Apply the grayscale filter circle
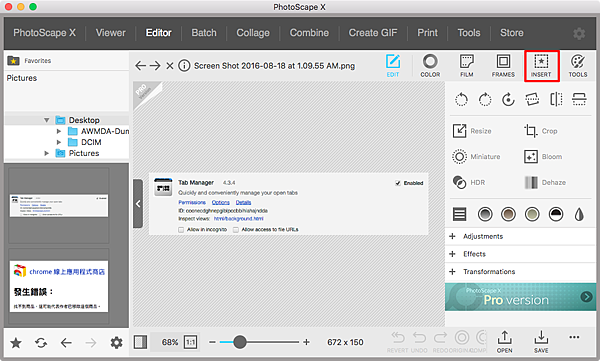The image size is (600, 361). coord(485,214)
